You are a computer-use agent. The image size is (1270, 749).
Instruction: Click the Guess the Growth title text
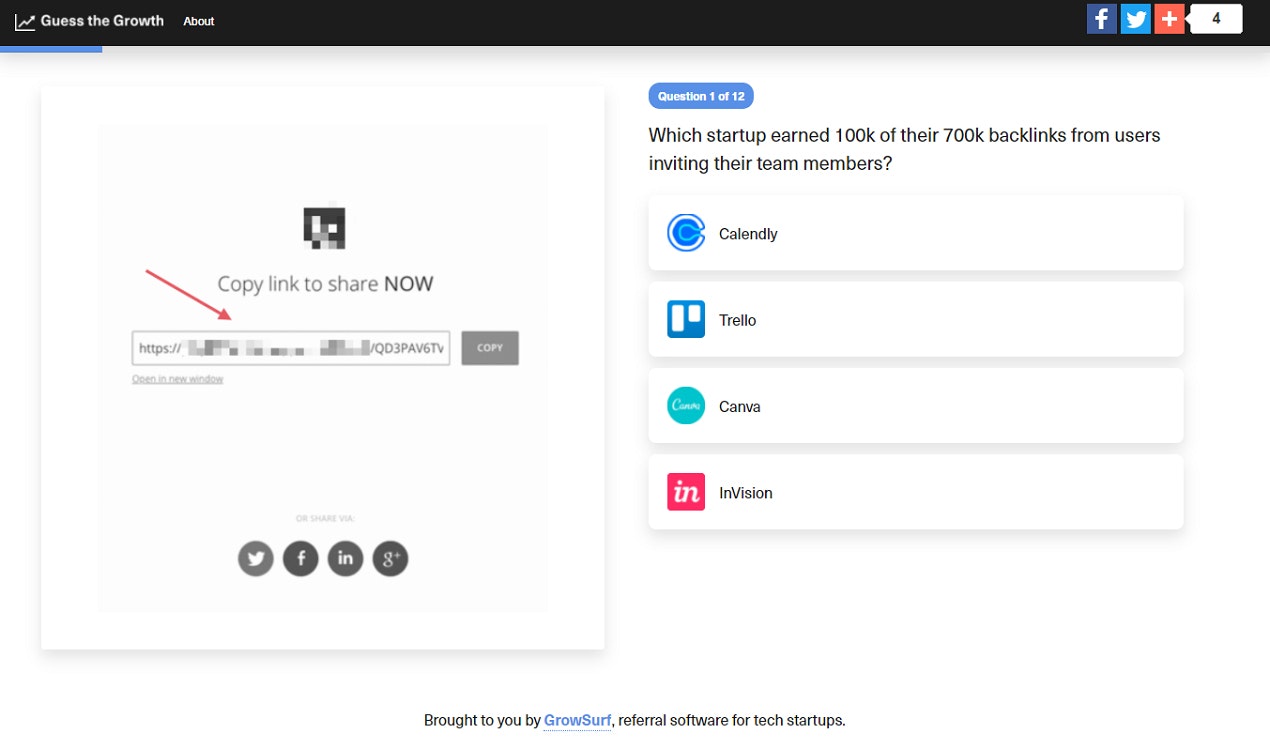[102, 21]
